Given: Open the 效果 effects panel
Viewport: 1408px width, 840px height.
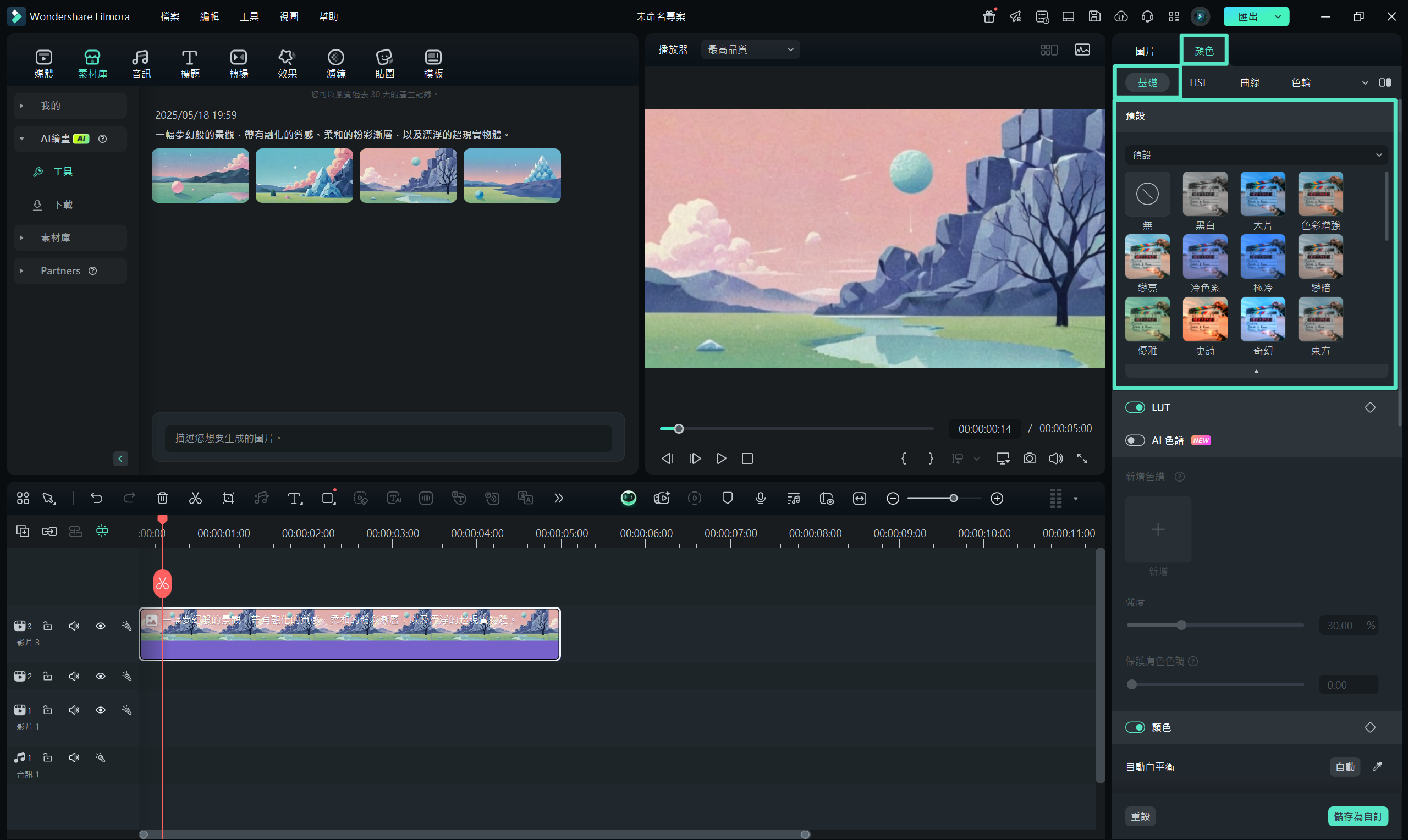Looking at the screenshot, I should click(287, 63).
